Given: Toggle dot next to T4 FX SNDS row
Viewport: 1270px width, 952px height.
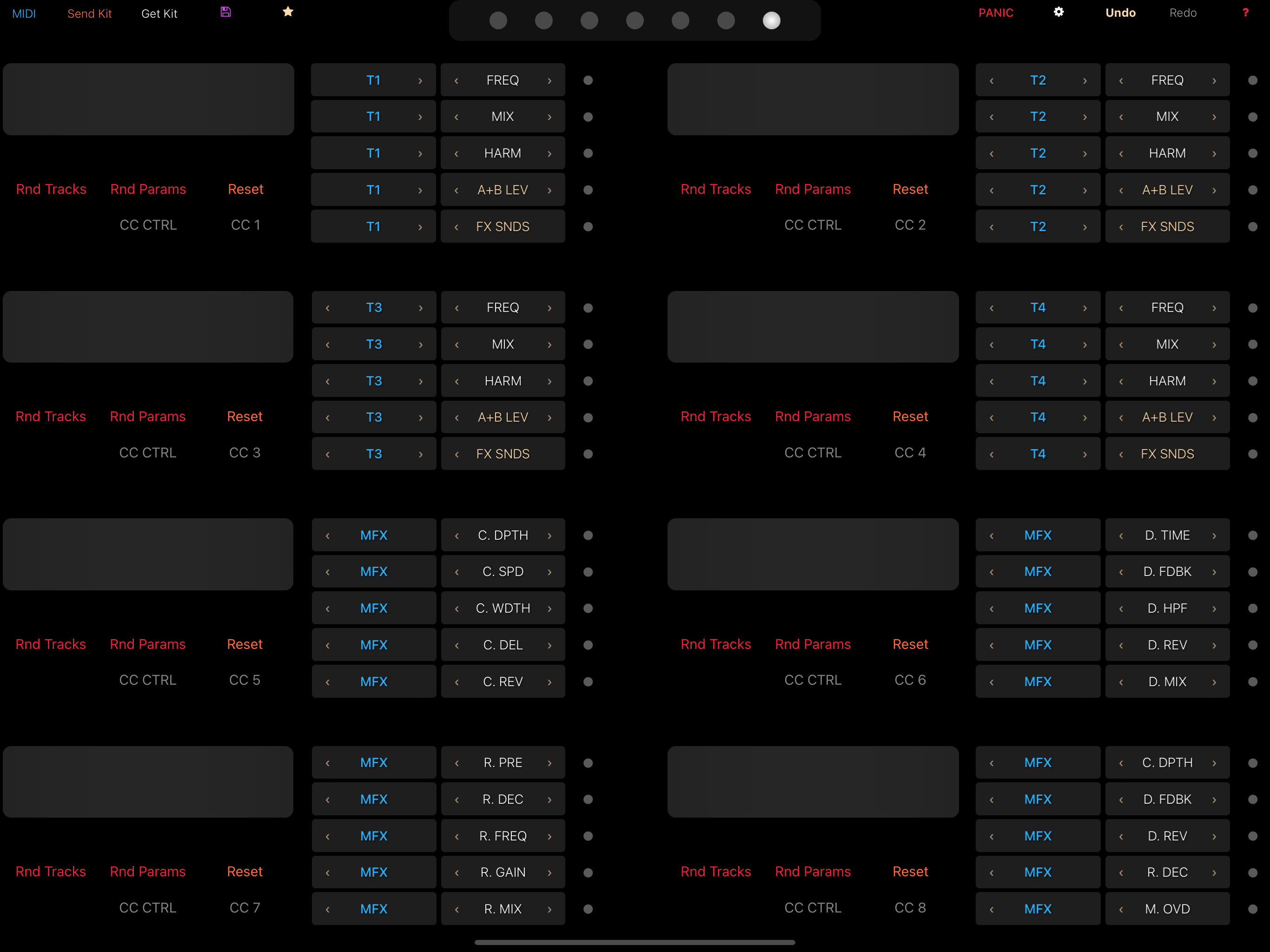Looking at the screenshot, I should [1253, 454].
